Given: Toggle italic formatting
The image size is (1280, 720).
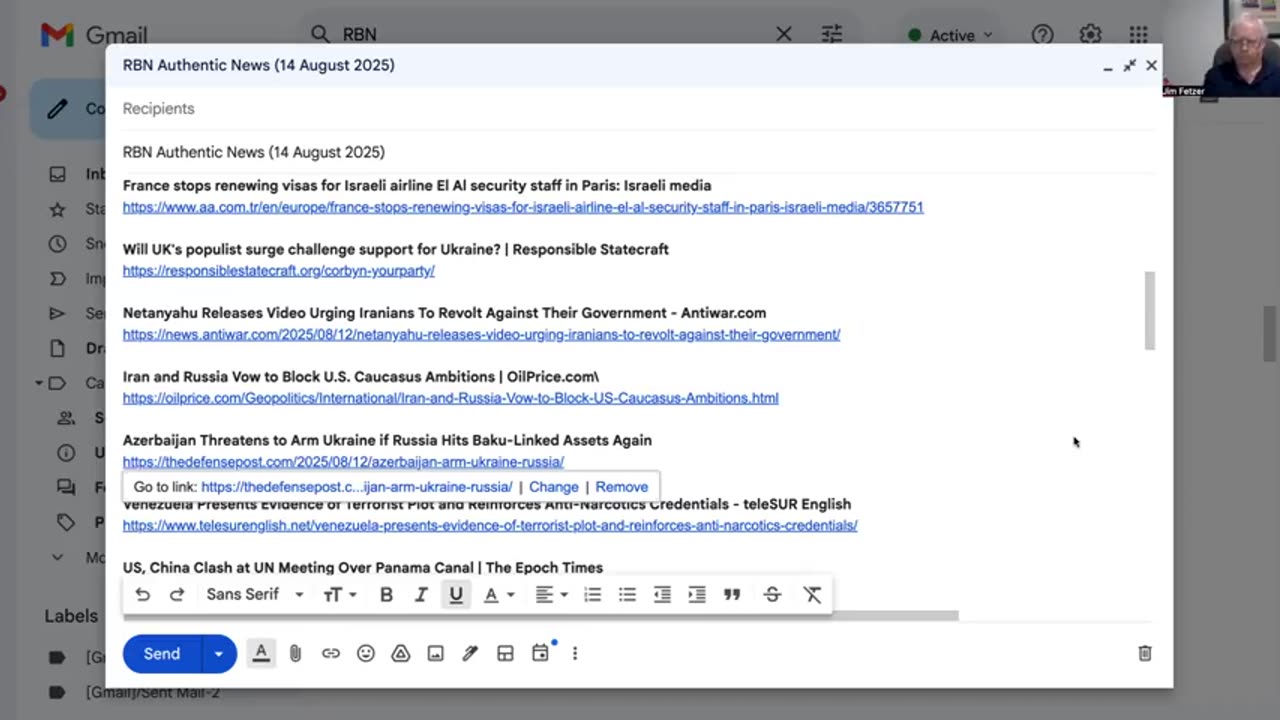Looking at the screenshot, I should tap(421, 595).
